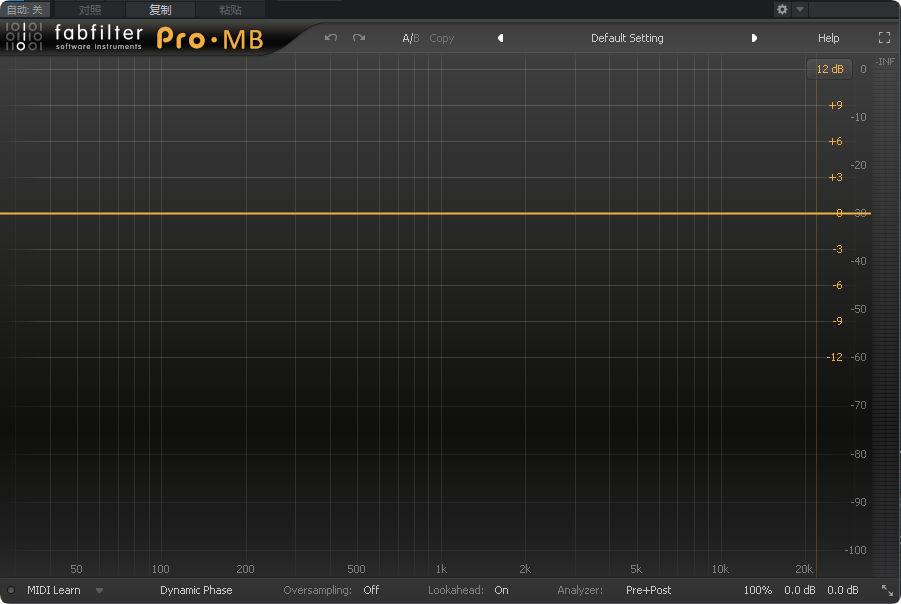This screenshot has width=901, height=604.
Task: Go to the next preset with the right arrow
Action: tap(754, 38)
